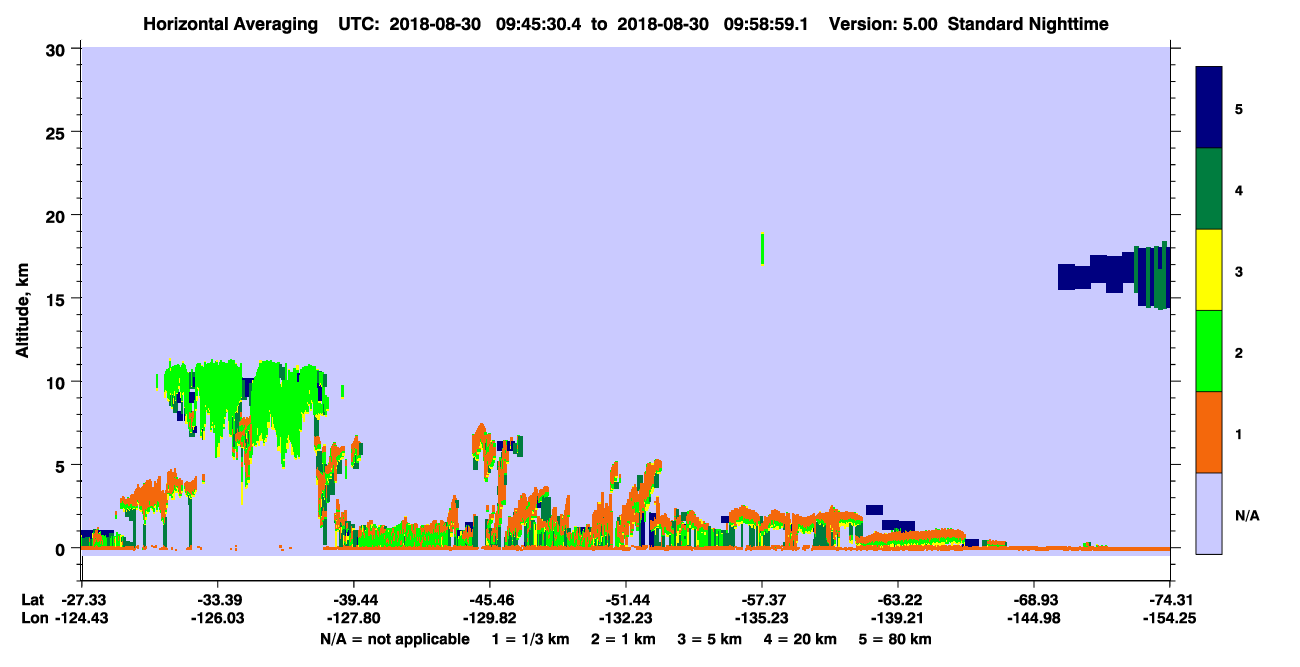Click the longitude value -154.25
The height and width of the screenshot is (667, 1300).
click(x=1170, y=618)
